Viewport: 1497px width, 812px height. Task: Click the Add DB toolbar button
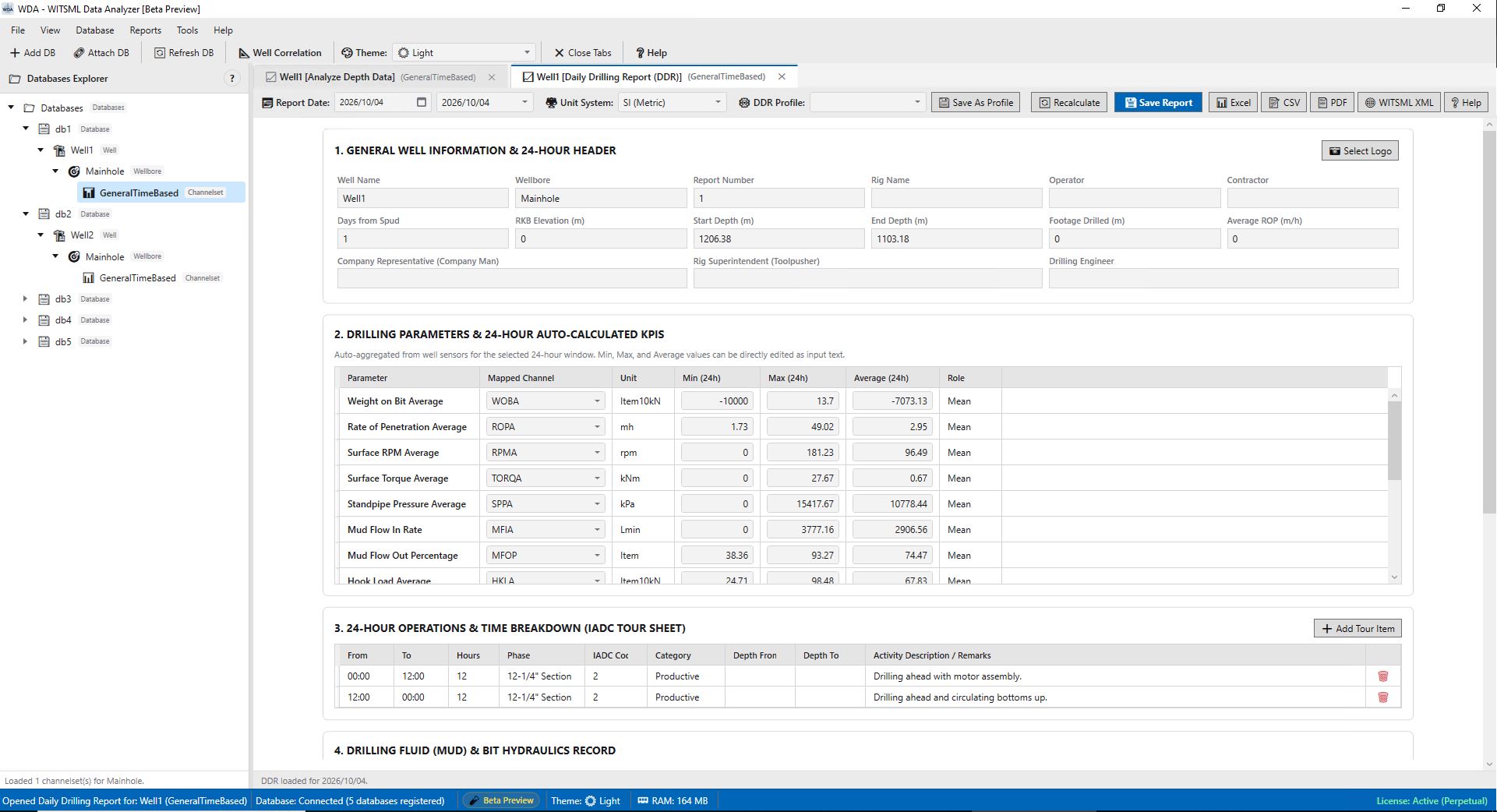(x=33, y=53)
